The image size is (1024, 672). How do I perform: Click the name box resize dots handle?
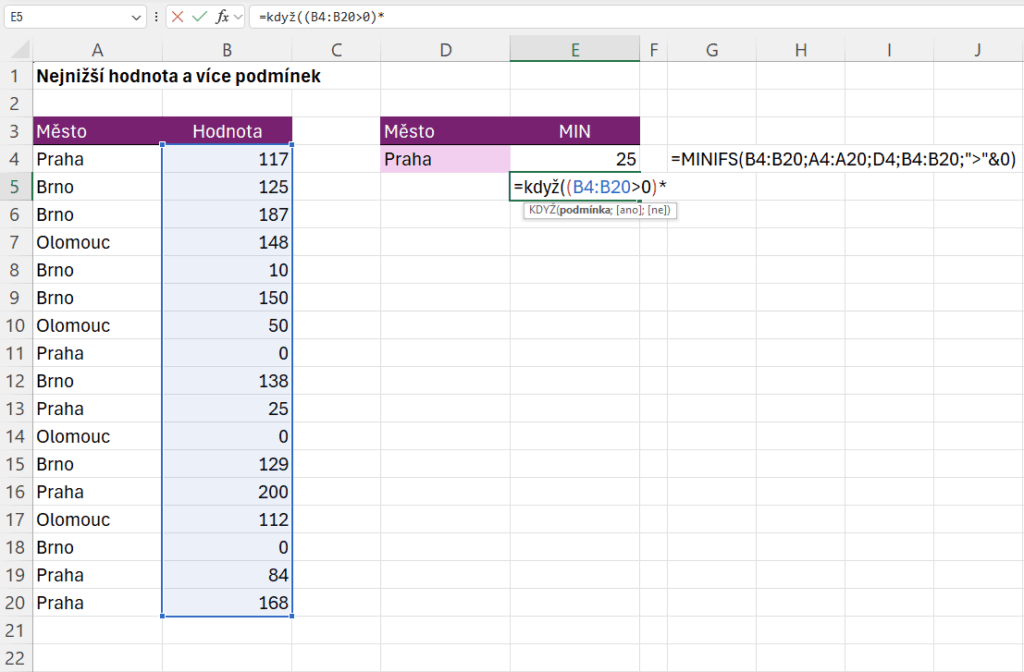coord(156,17)
